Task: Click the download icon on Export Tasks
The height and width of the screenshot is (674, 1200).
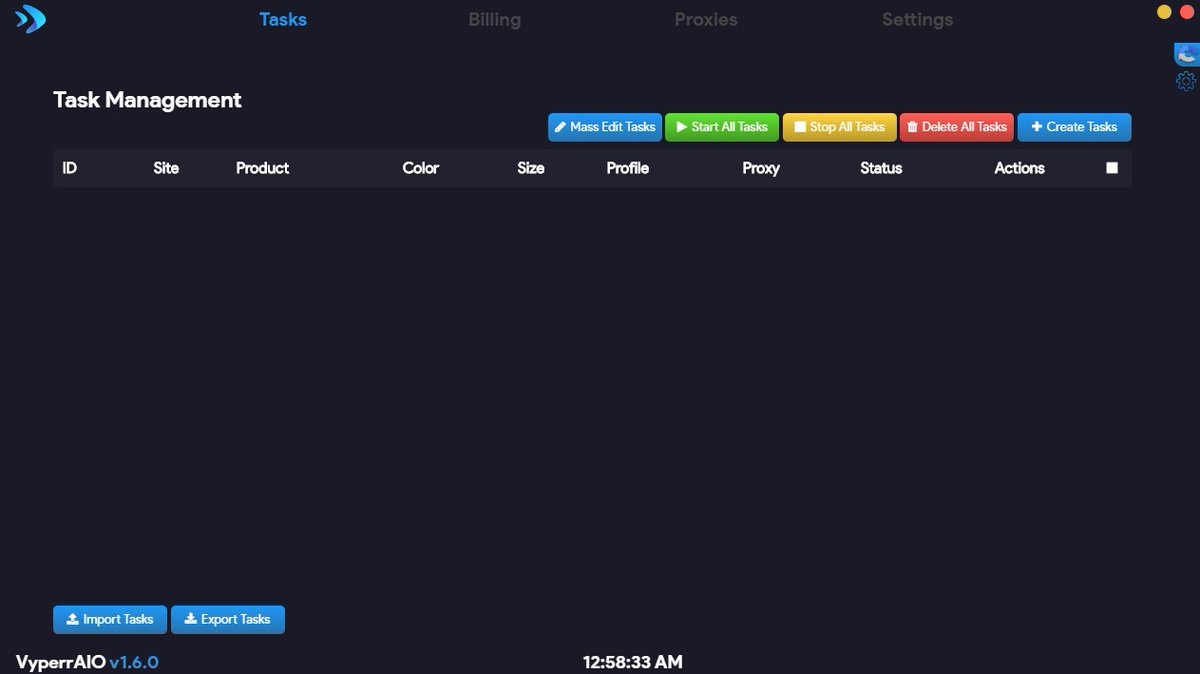Action: 190,619
